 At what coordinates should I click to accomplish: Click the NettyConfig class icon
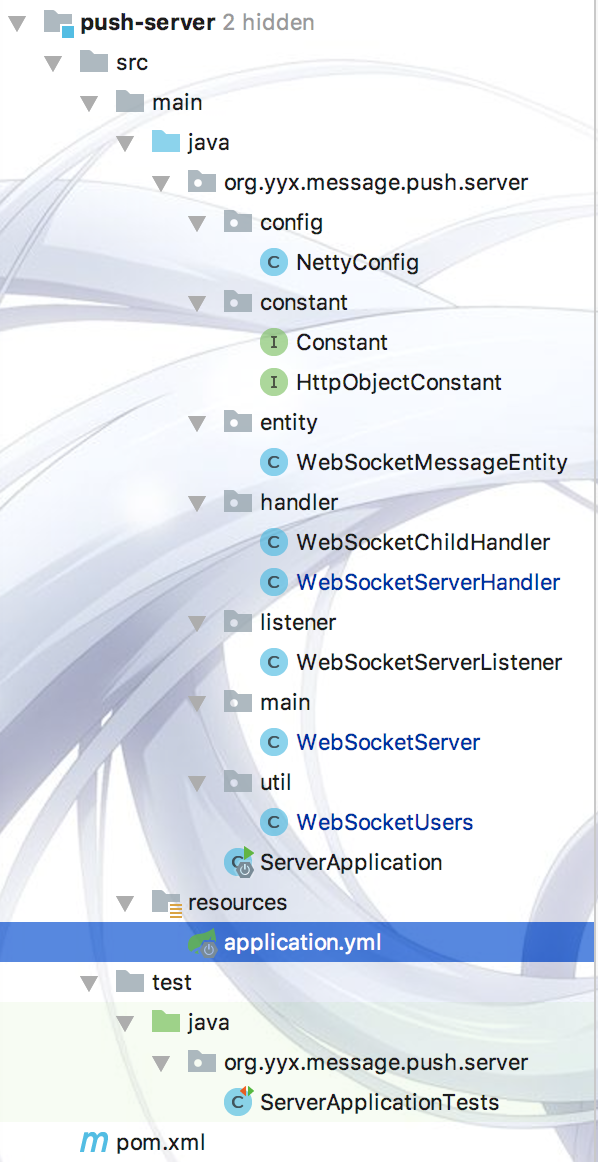click(x=273, y=262)
